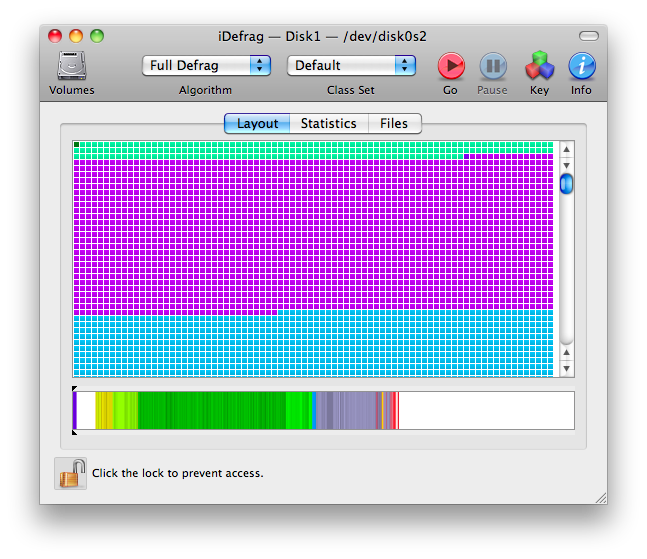Open the color Key cubes icon
Screen dimensions: 647x559
[x=539, y=65]
